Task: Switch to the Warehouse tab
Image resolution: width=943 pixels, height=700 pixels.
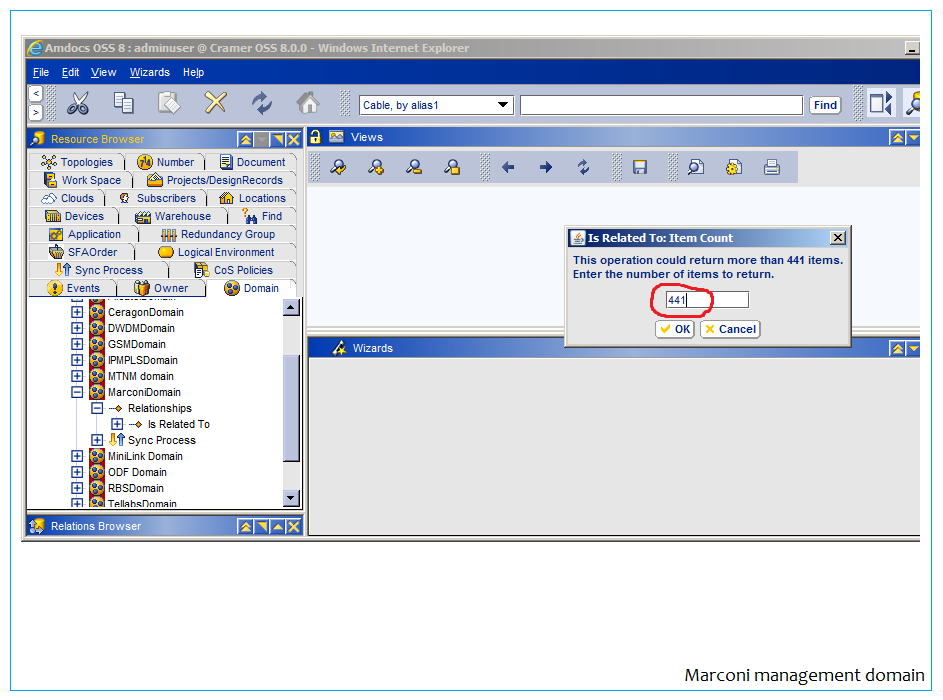Action: pyautogui.click(x=173, y=216)
